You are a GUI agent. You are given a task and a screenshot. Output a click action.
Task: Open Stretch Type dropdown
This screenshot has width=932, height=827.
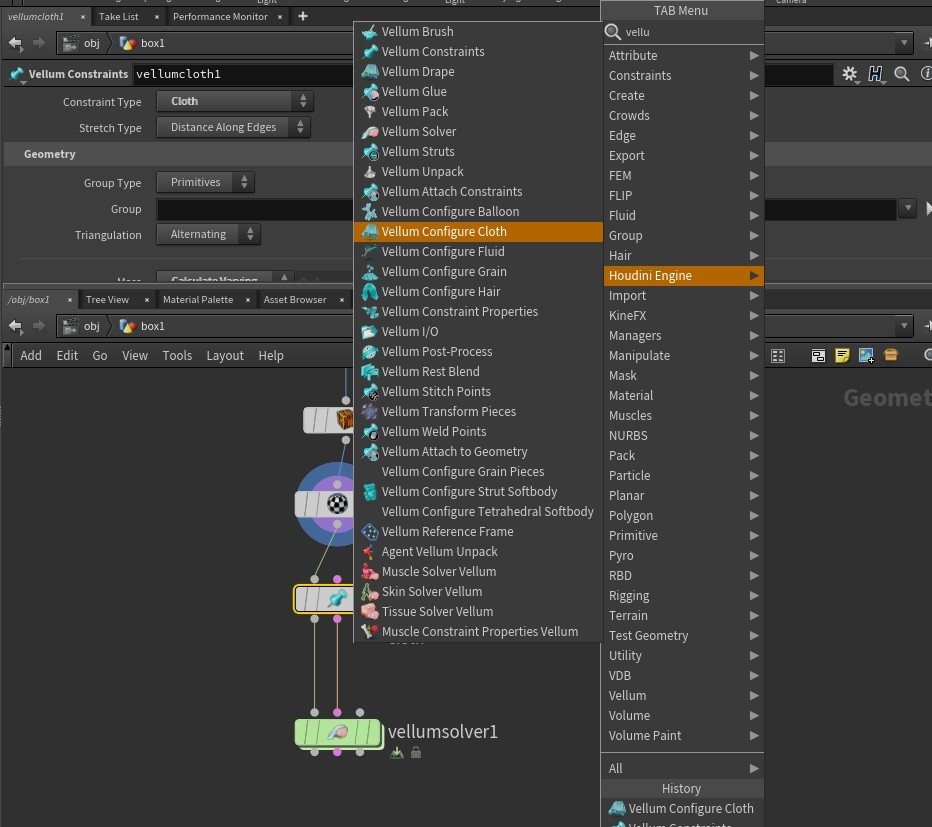point(234,127)
